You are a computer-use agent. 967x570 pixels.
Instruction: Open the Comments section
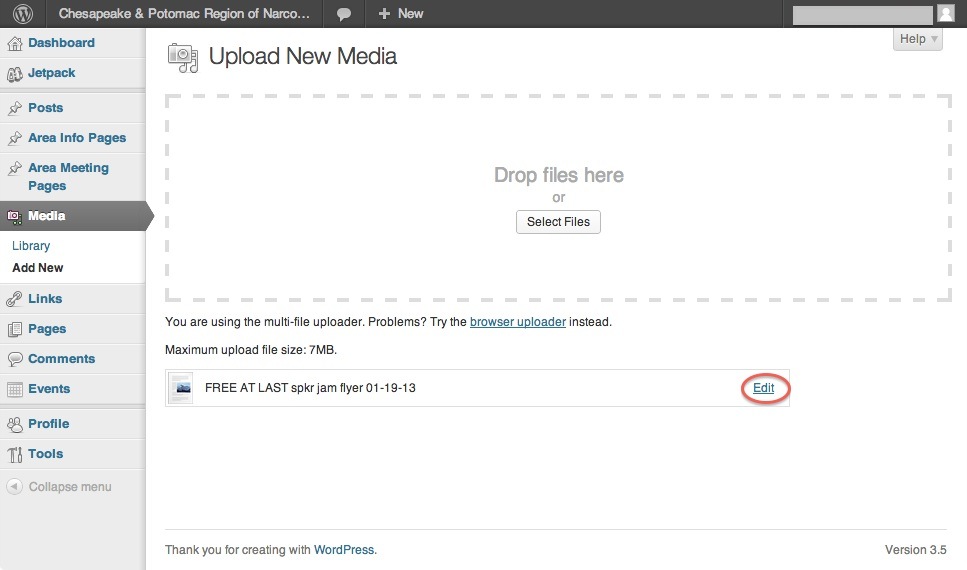pyautogui.click(x=62, y=358)
